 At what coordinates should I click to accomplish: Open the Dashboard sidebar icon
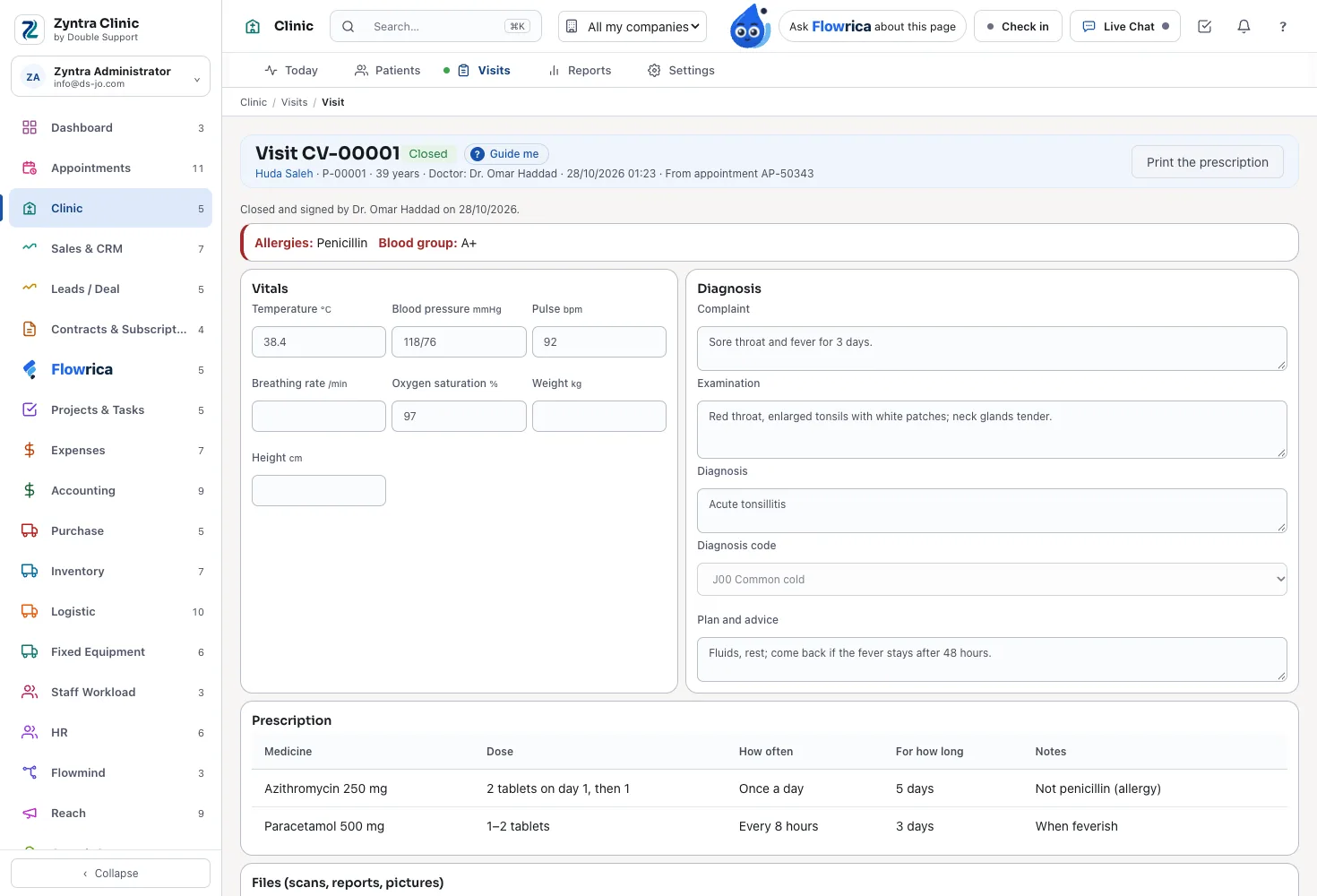click(30, 128)
